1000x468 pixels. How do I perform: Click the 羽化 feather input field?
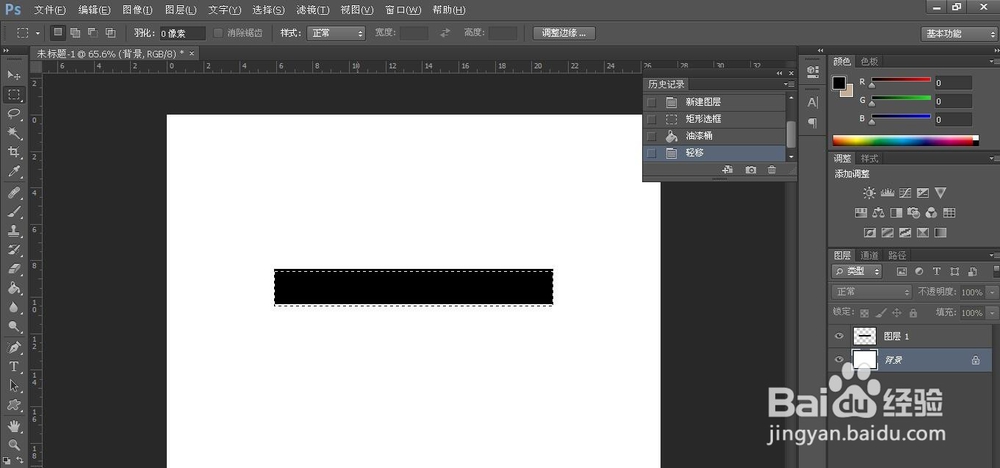[182, 33]
